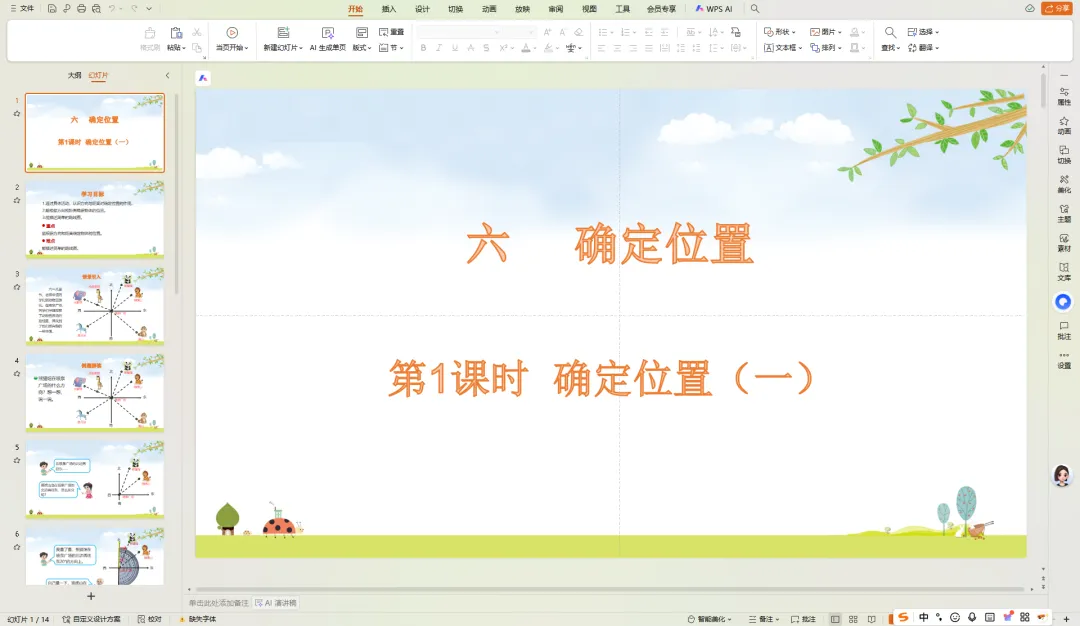Image resolution: width=1080 pixels, height=626 pixels.
Task: Switch to 大纲 outline tab in panel
Action: 74,76
